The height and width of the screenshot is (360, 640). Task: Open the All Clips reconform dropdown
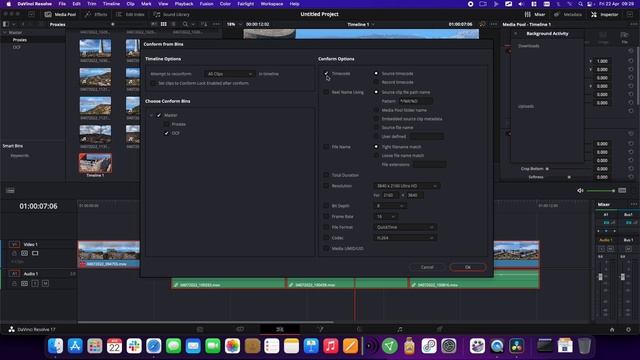pos(229,74)
